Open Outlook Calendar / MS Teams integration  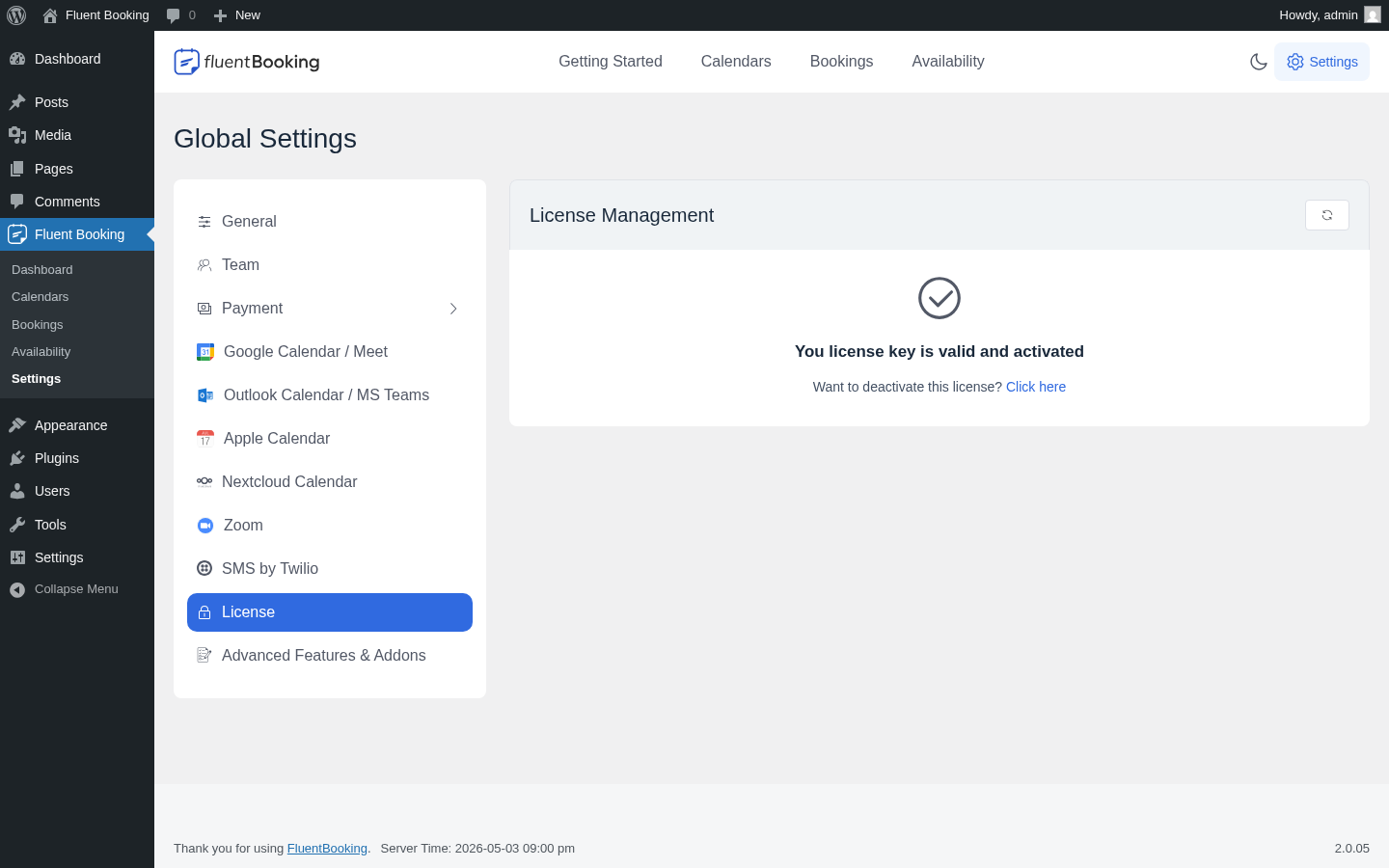click(330, 395)
